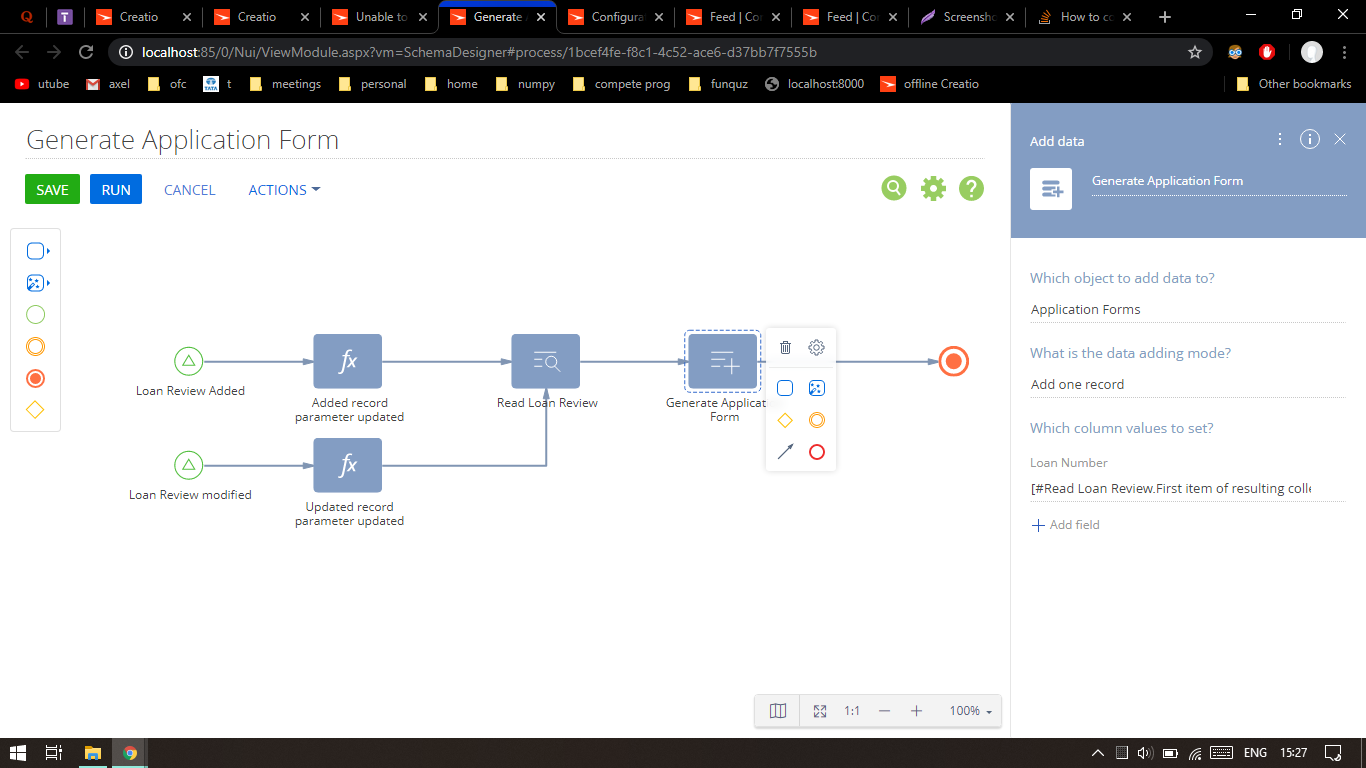Viewport: 1366px width, 768px height.
Task: Open element settings gear in the popup menu
Action: (x=817, y=348)
